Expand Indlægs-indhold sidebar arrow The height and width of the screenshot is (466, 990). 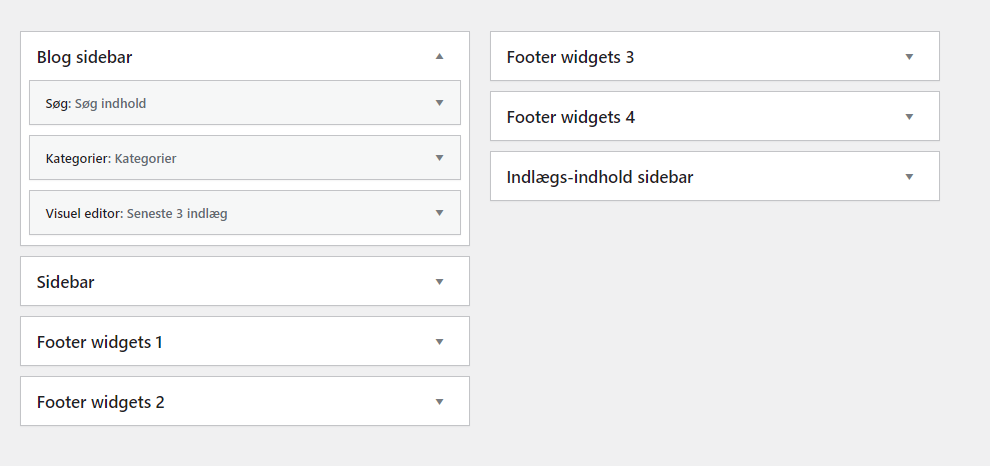click(x=909, y=177)
